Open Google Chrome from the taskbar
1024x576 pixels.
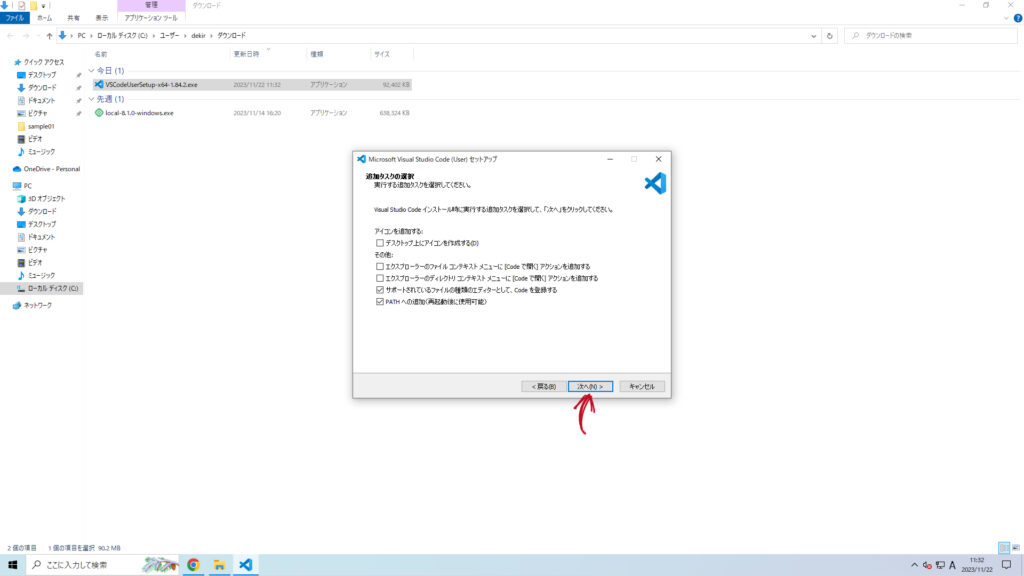(193, 565)
